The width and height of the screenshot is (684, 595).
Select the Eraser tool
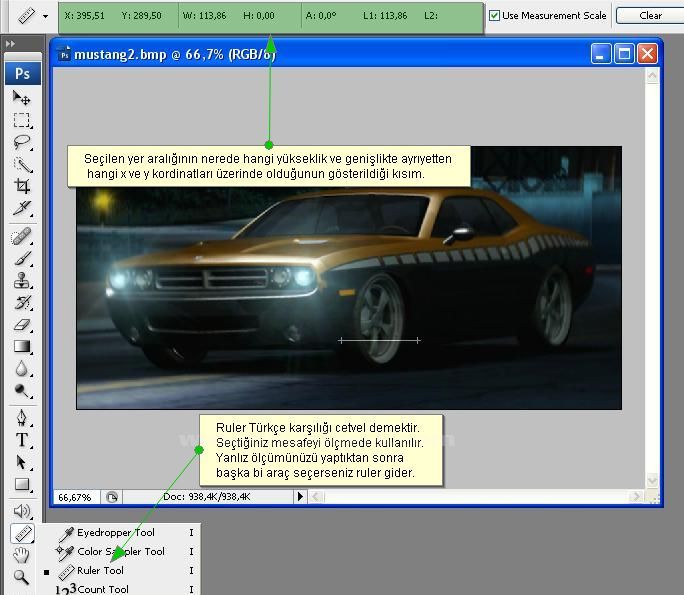coord(22,325)
